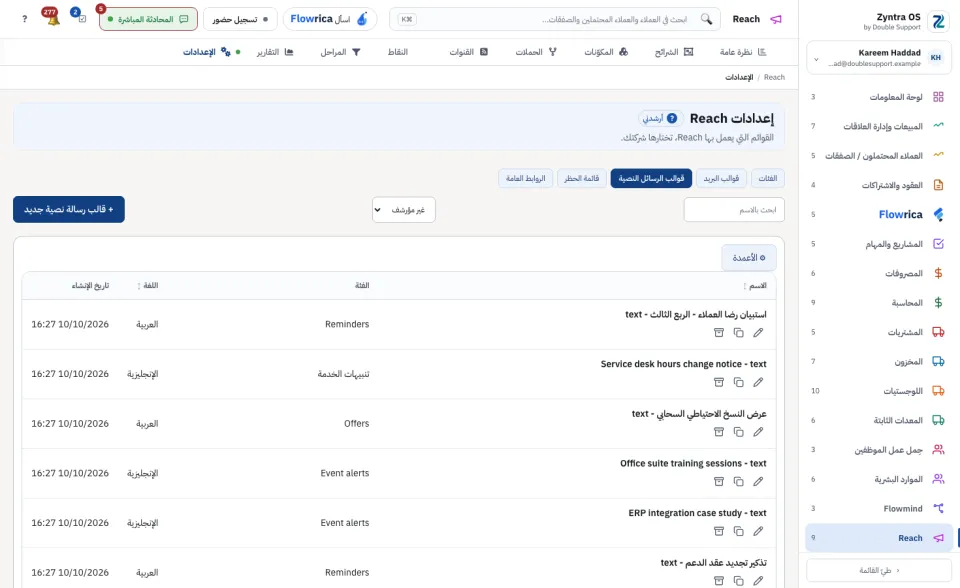Image resolution: width=960 pixels, height=588 pixels.
Task: Open لوحة المعلومات in the sidebar
Action: click(x=879, y=97)
